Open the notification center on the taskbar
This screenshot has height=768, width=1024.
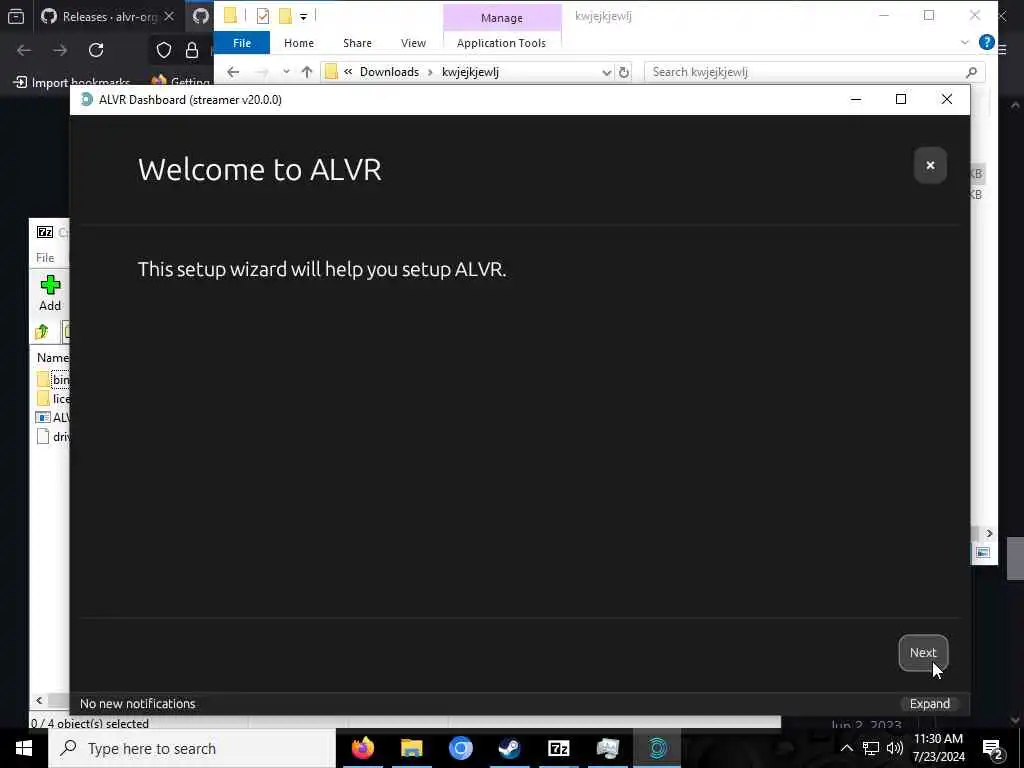993,748
